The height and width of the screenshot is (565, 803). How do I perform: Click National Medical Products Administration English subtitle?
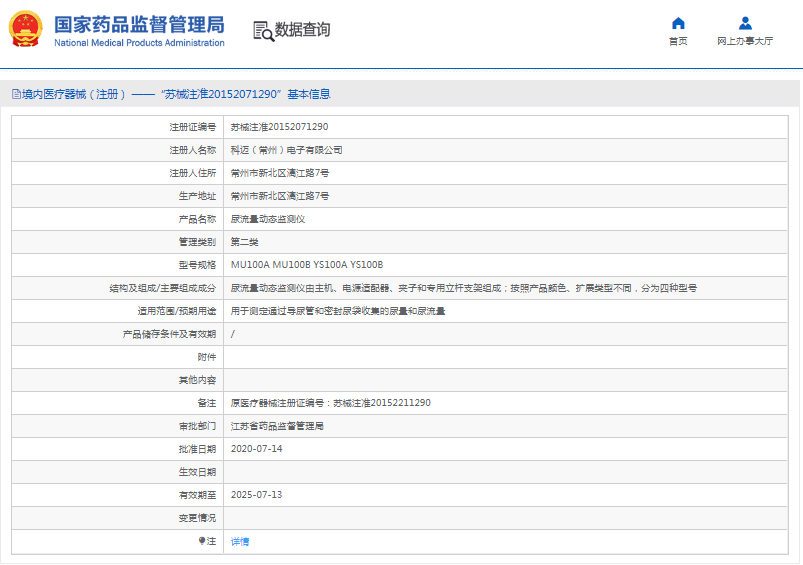(139, 43)
